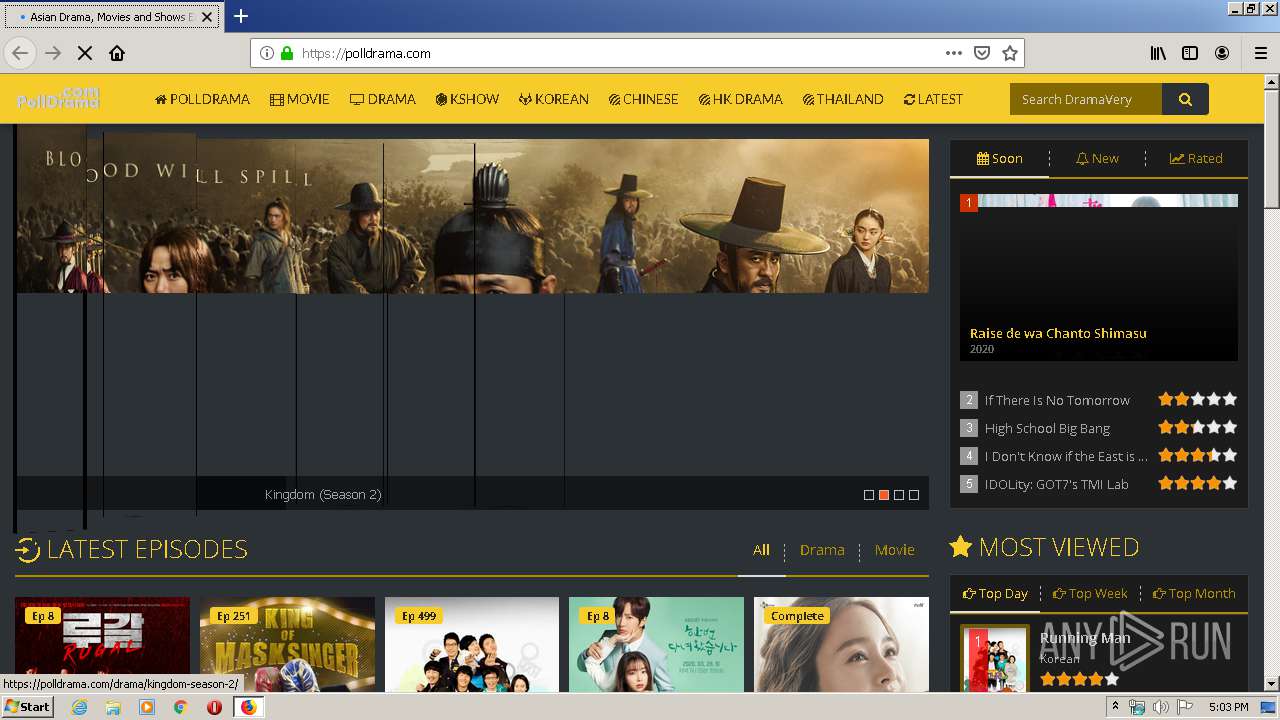Open Kingdom (Season 2) banner title
Screen dimensions: 1280x720
(323, 494)
